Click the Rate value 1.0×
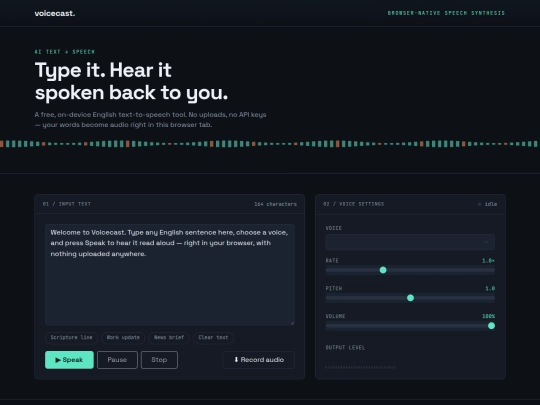540x405 pixels. (x=488, y=261)
